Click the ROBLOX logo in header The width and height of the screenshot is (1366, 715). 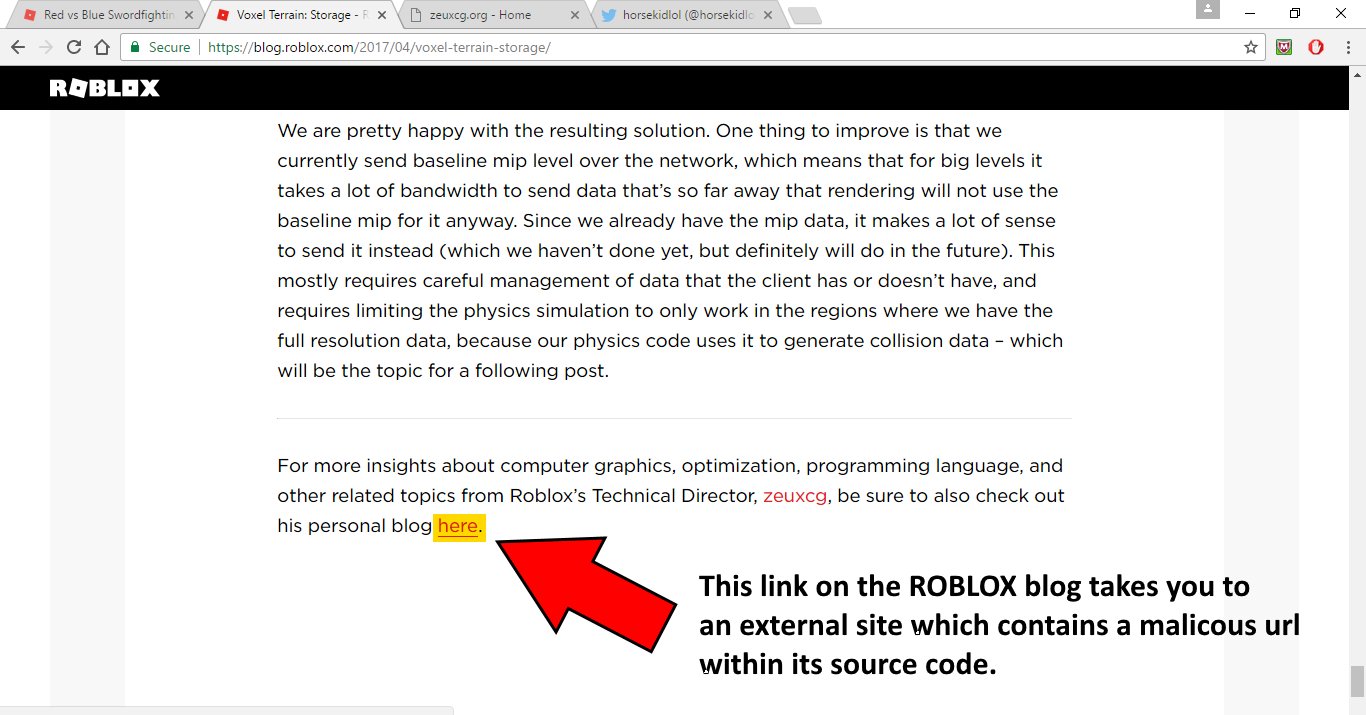point(105,88)
